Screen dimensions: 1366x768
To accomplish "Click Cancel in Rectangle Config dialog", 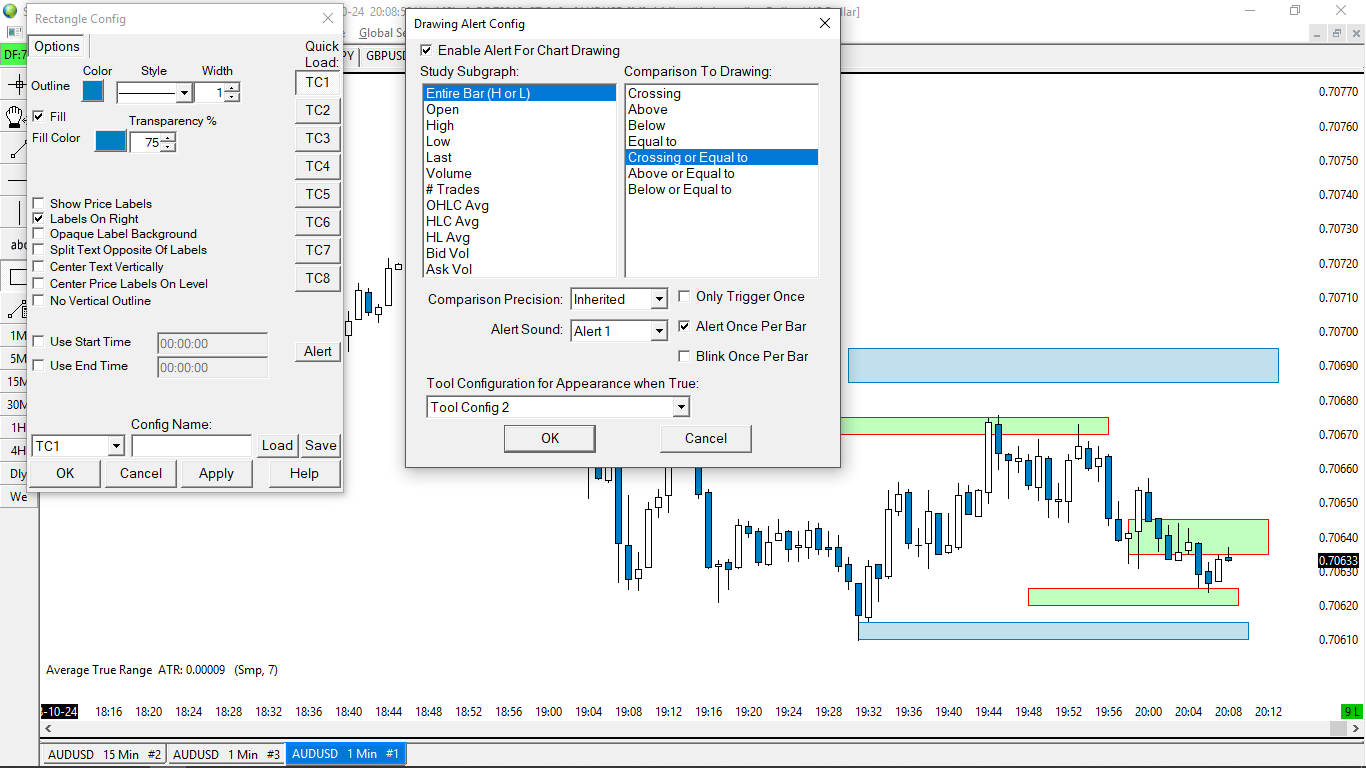I will pyautogui.click(x=141, y=473).
